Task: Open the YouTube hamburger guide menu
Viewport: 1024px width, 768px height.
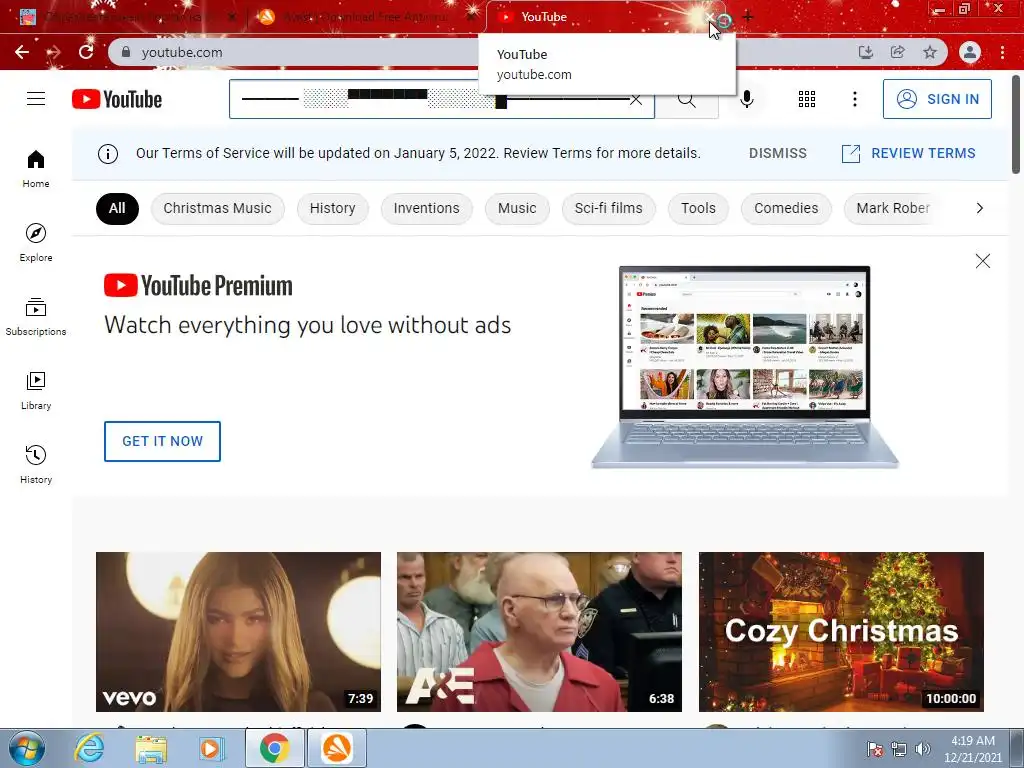Action: click(36, 99)
